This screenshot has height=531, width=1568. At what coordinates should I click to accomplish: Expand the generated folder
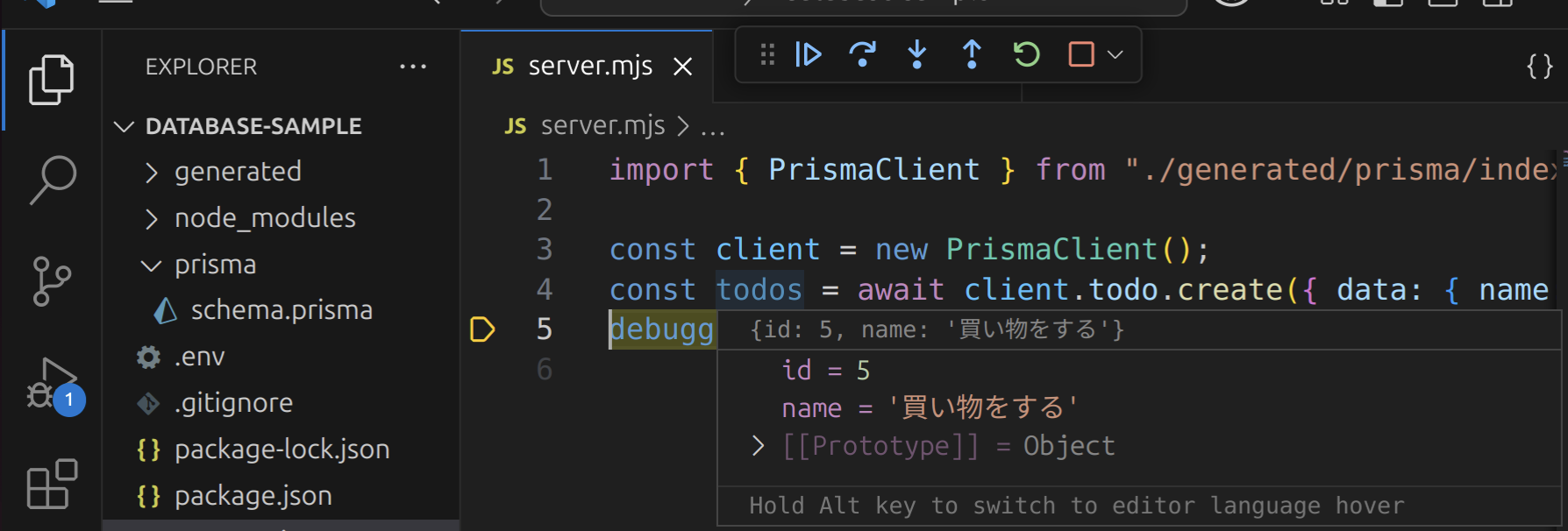click(237, 172)
